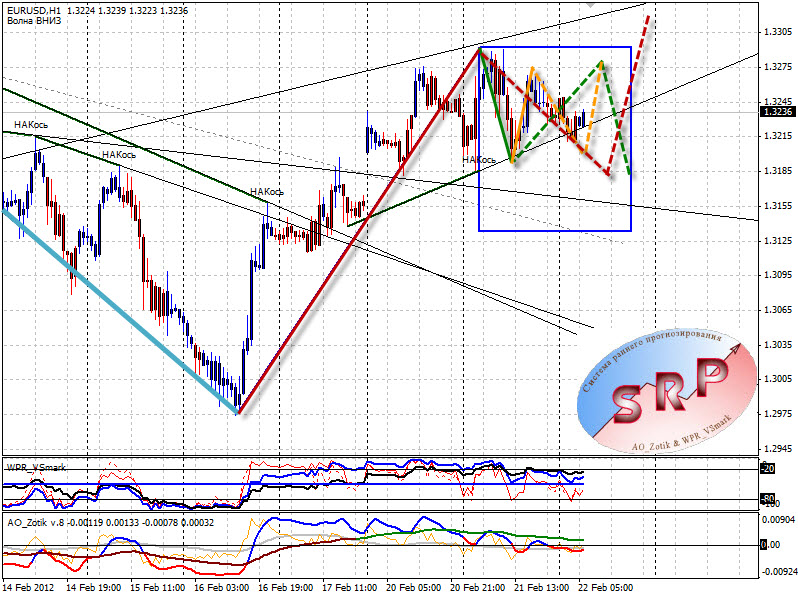The image size is (798, 596).
Task: Click the 1.3305 price axis label
Action: pos(779,32)
